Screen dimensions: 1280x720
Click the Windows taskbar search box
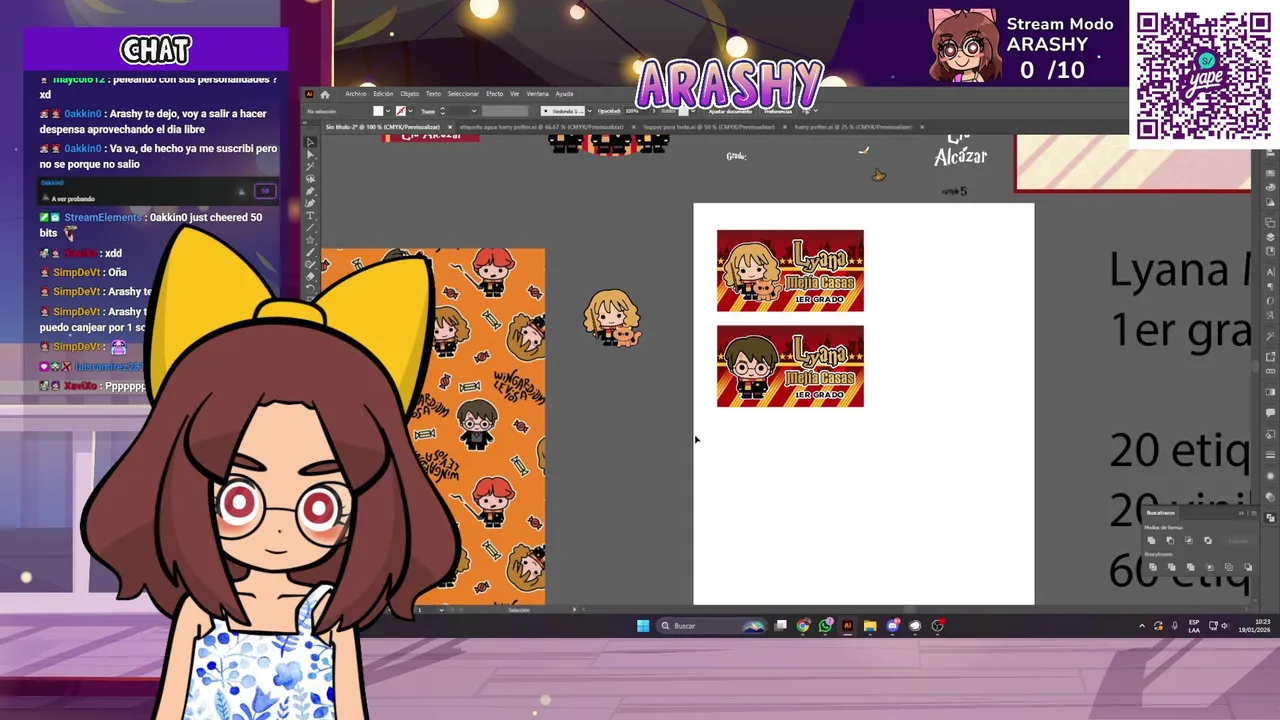point(711,626)
